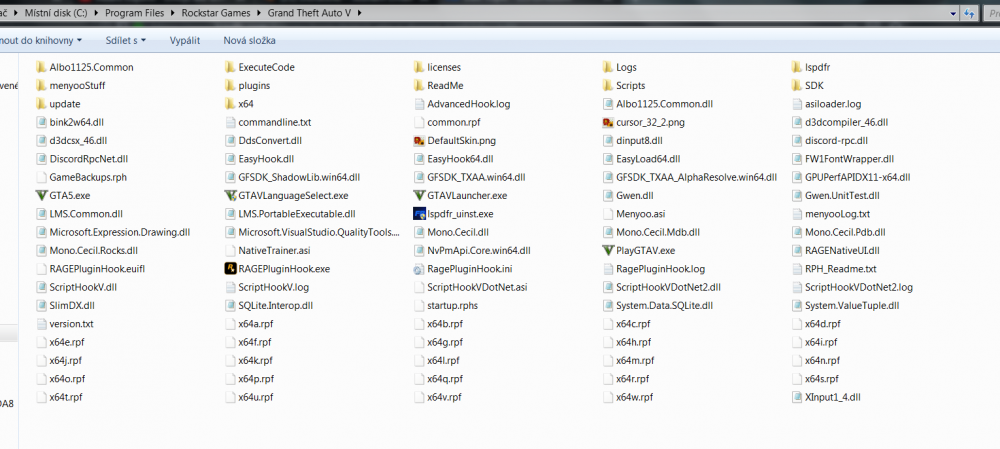Select the plugins folder icon
1000x449 pixels.
230,85
